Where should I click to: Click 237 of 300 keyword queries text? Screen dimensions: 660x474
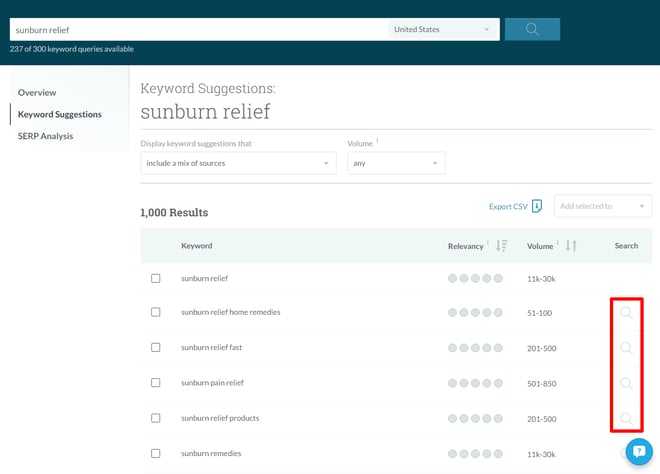pyautogui.click(x=72, y=49)
